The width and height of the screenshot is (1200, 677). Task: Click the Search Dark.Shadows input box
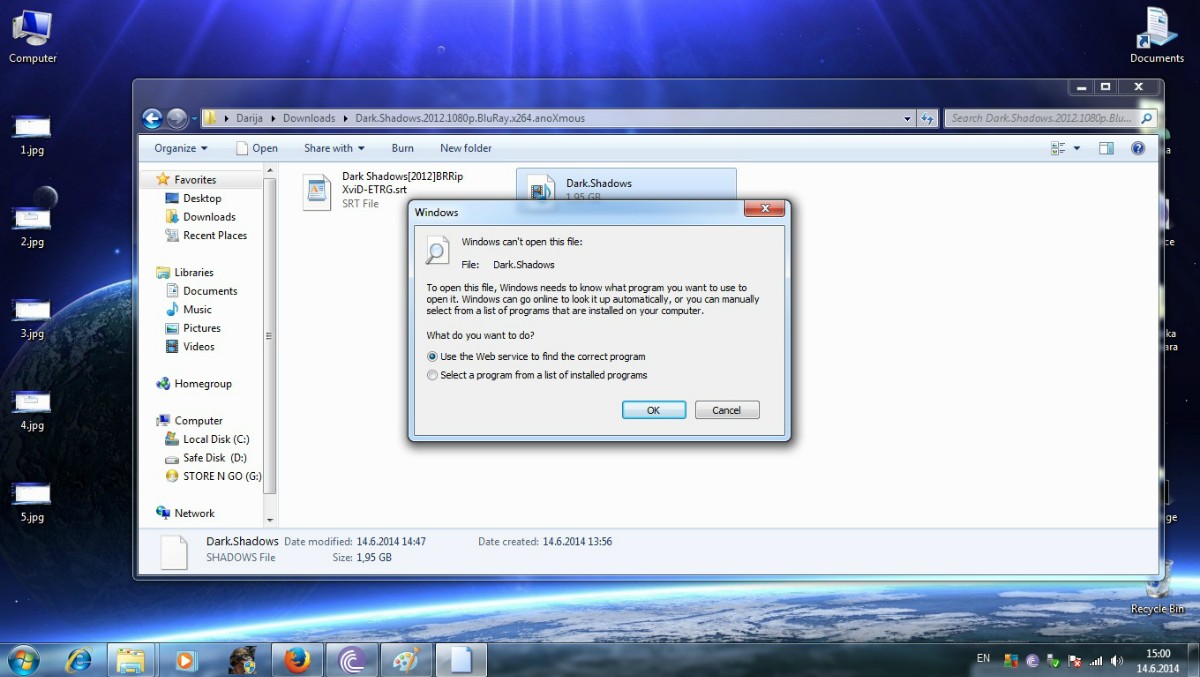pyautogui.click(x=1042, y=118)
